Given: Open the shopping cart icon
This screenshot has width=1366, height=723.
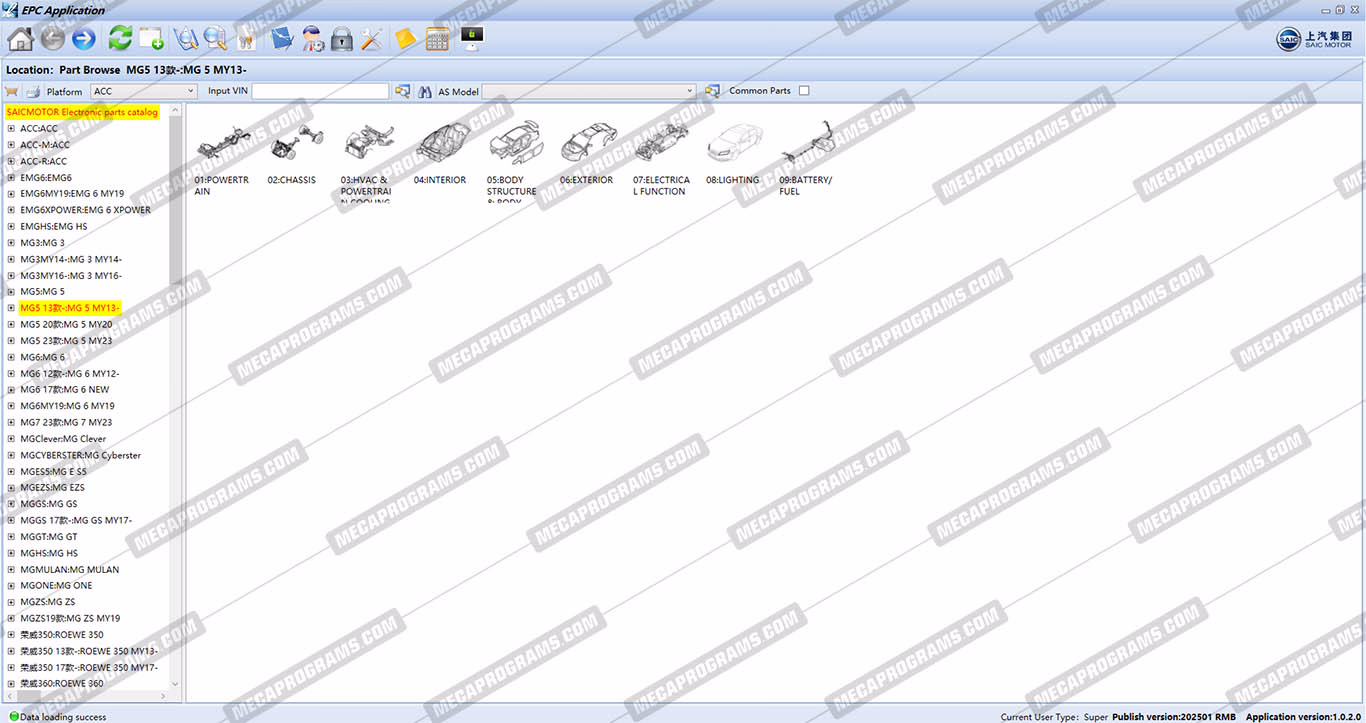Looking at the screenshot, I should tap(12, 91).
